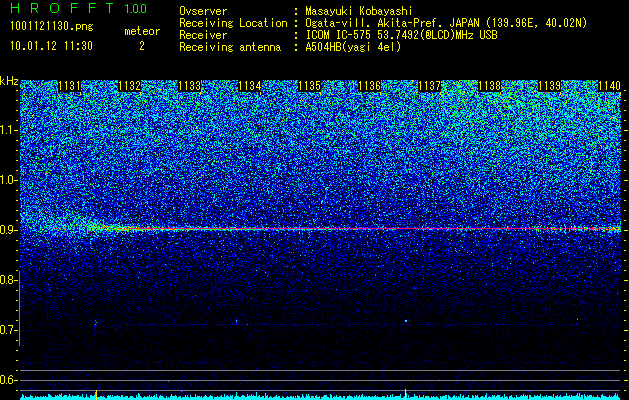629x400 pixels.
Task: Click the 1134 time marker
Action: 250,86
